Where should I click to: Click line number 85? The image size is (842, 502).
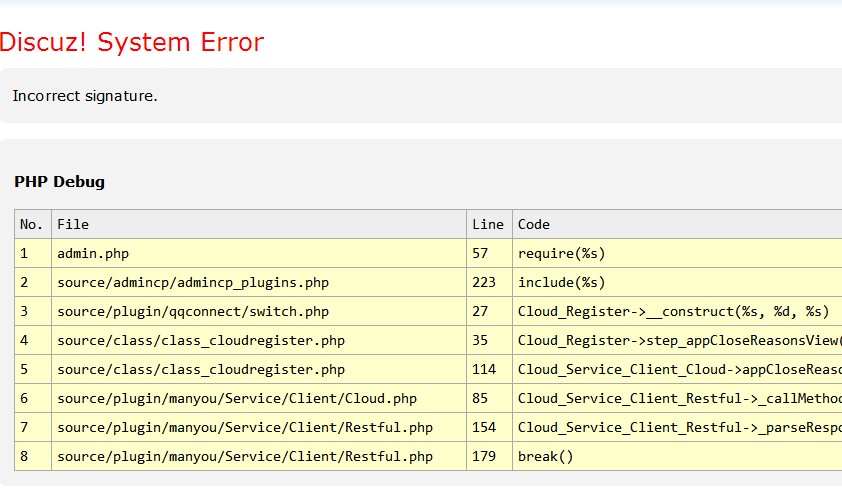click(489, 398)
